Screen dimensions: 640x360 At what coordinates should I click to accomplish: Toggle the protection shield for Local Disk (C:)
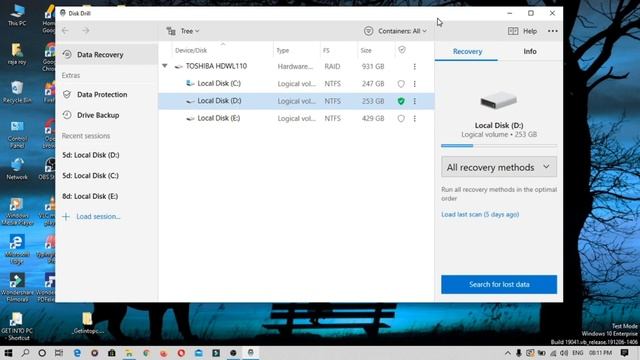pyautogui.click(x=401, y=84)
